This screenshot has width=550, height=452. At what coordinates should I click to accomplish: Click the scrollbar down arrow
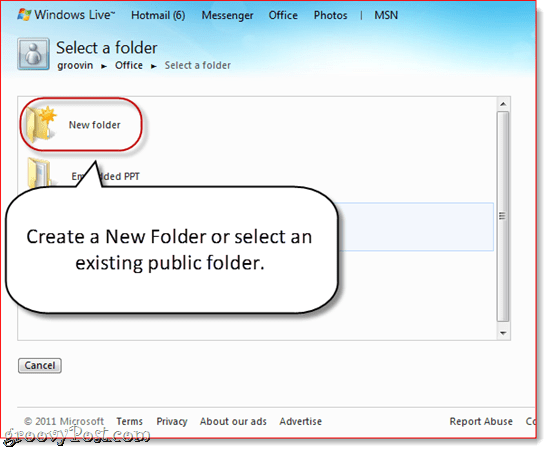[x=503, y=333]
